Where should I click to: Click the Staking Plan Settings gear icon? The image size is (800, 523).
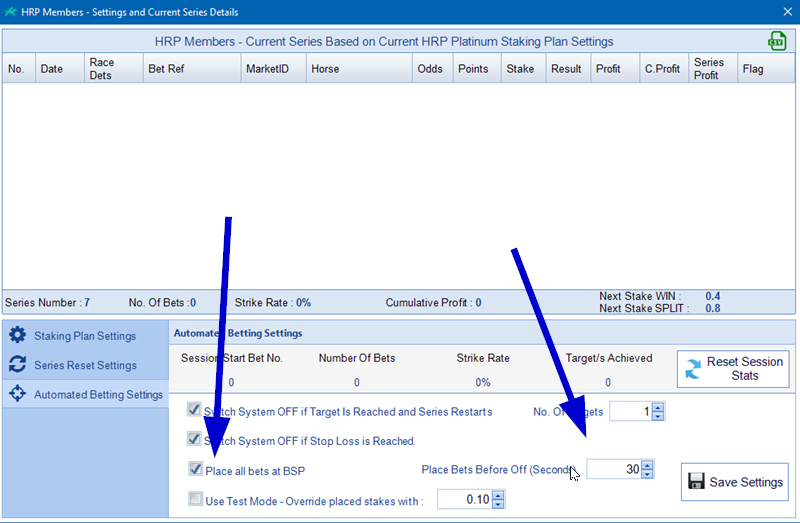[x=17, y=335]
